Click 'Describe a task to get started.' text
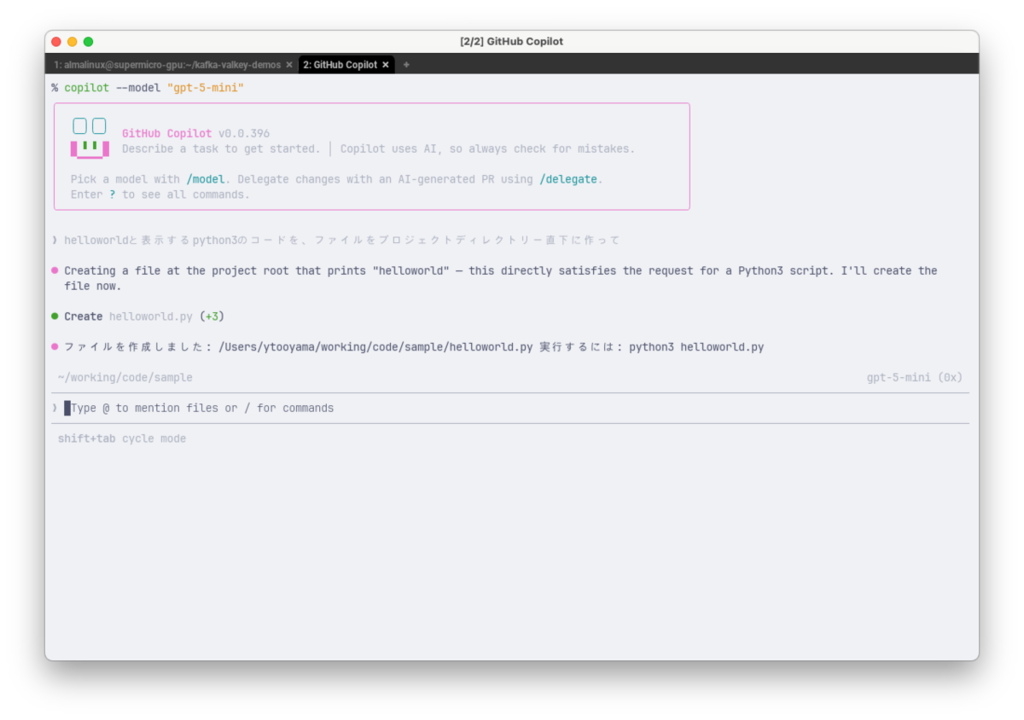Viewport: 1024px width, 720px height. point(221,149)
